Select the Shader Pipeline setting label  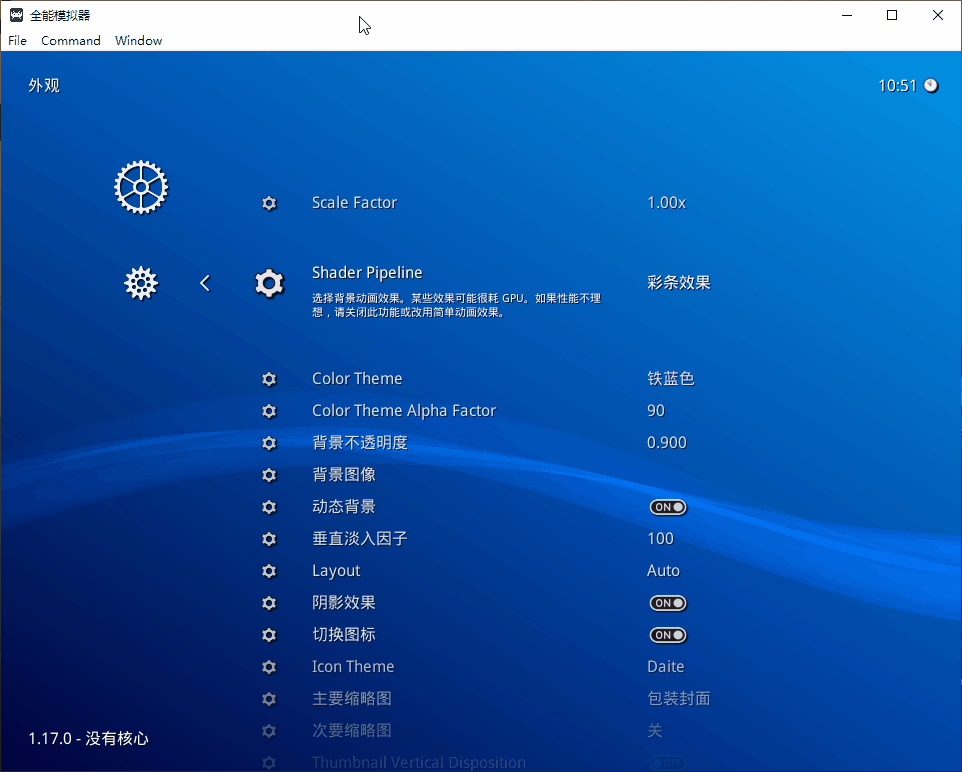pos(367,272)
